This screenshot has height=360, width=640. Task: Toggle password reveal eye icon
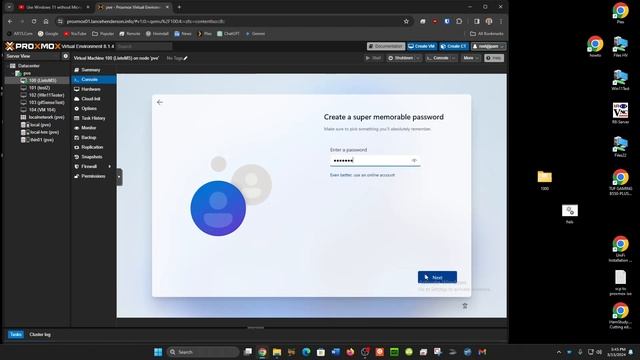414,161
